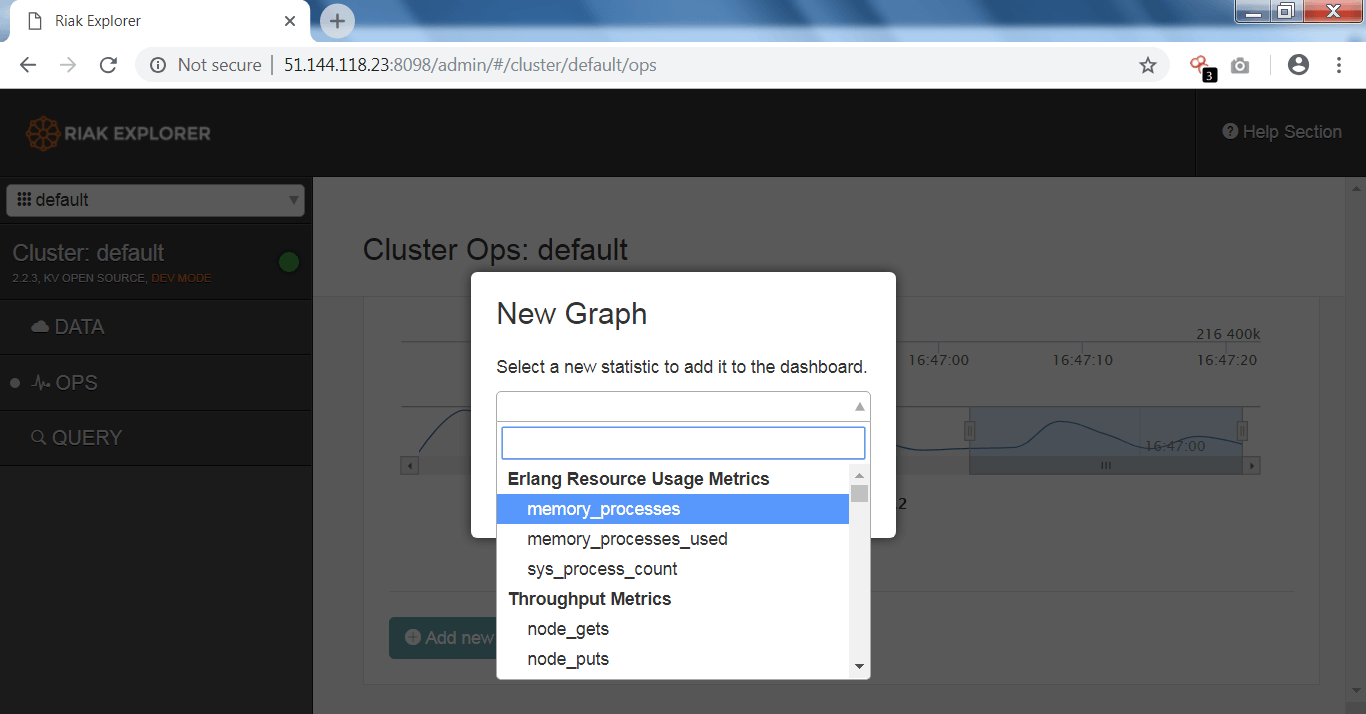1366x714 pixels.
Task: Click chart navigator right scroll arrow
Action: tap(1252, 465)
